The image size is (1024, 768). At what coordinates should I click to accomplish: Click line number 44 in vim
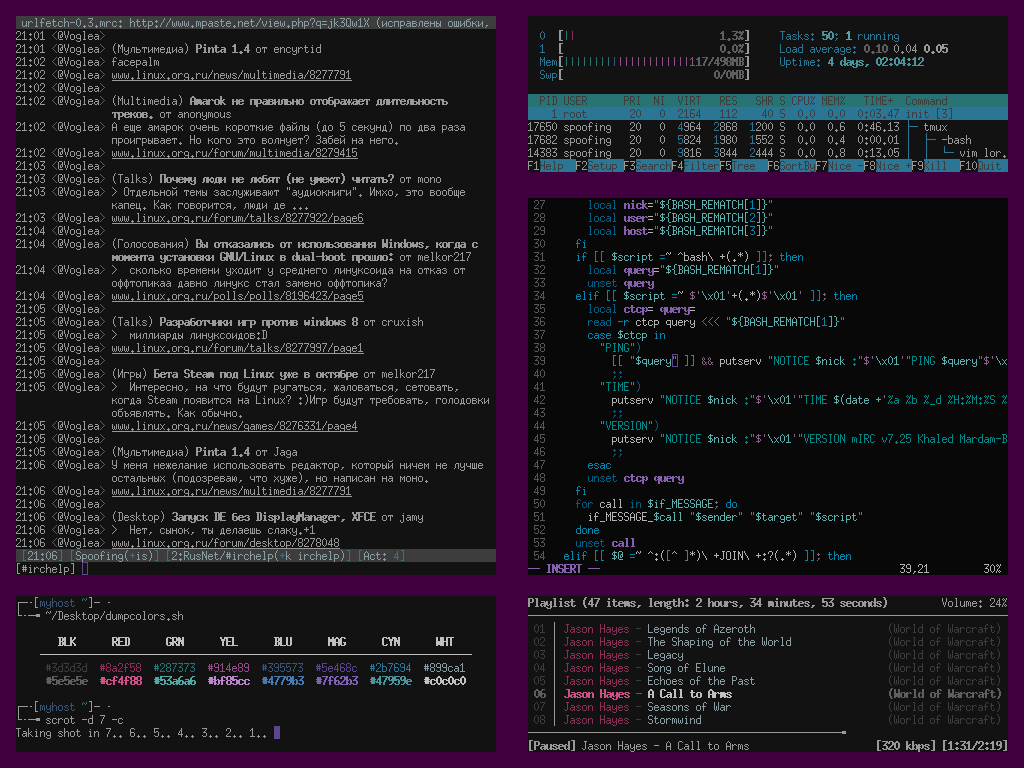click(x=539, y=426)
